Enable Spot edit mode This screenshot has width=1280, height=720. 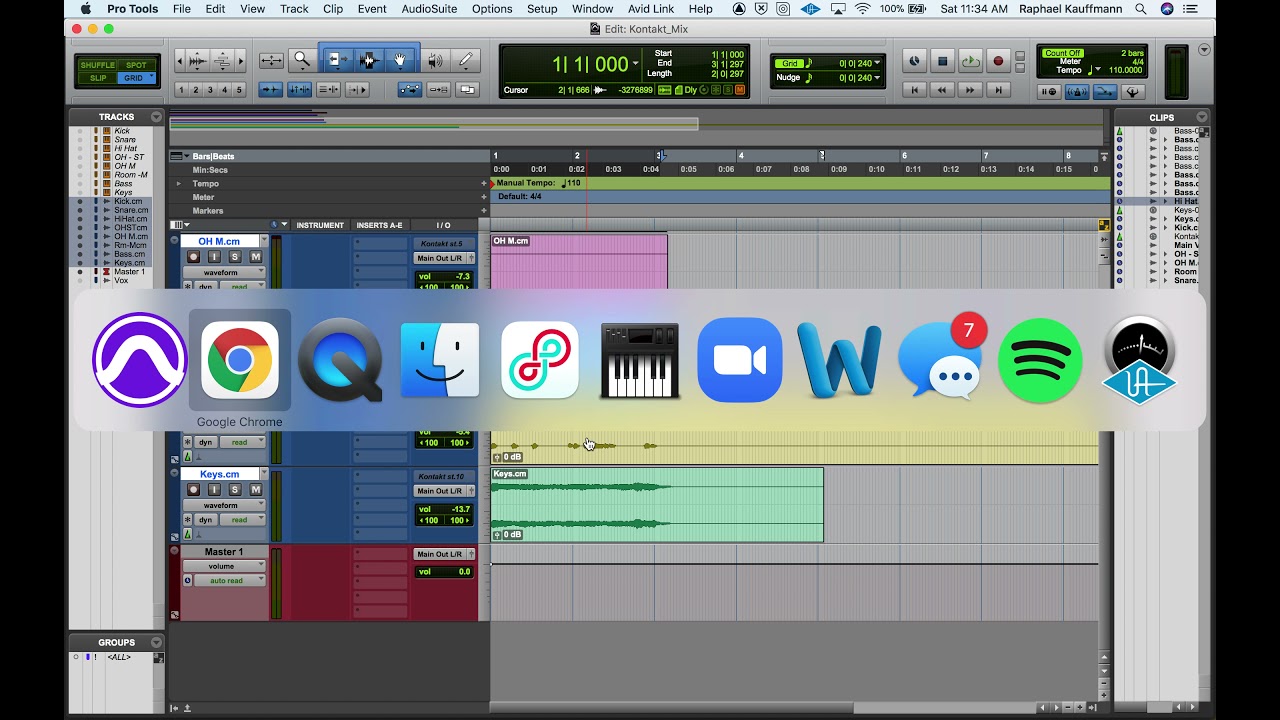[x=136, y=65]
